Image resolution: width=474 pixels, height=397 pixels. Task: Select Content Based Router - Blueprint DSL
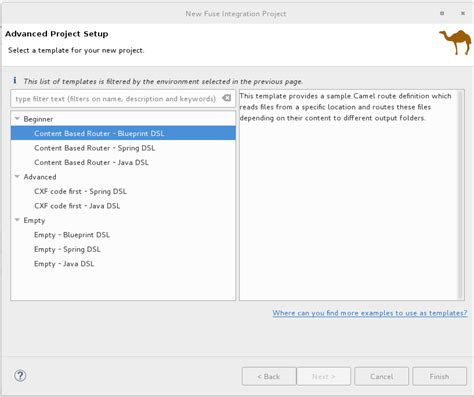click(123, 133)
